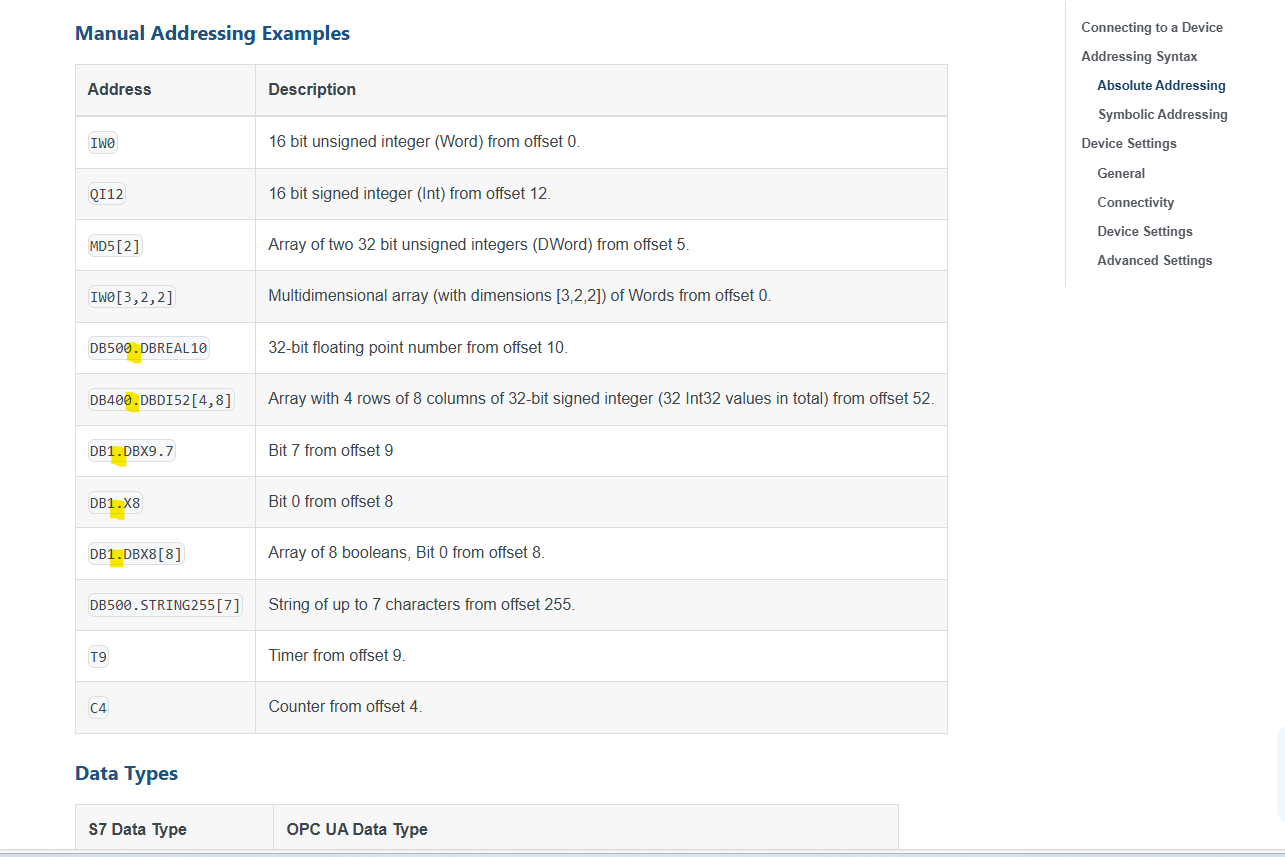Select the DB1.DBX9.7 address code

pos(132,451)
